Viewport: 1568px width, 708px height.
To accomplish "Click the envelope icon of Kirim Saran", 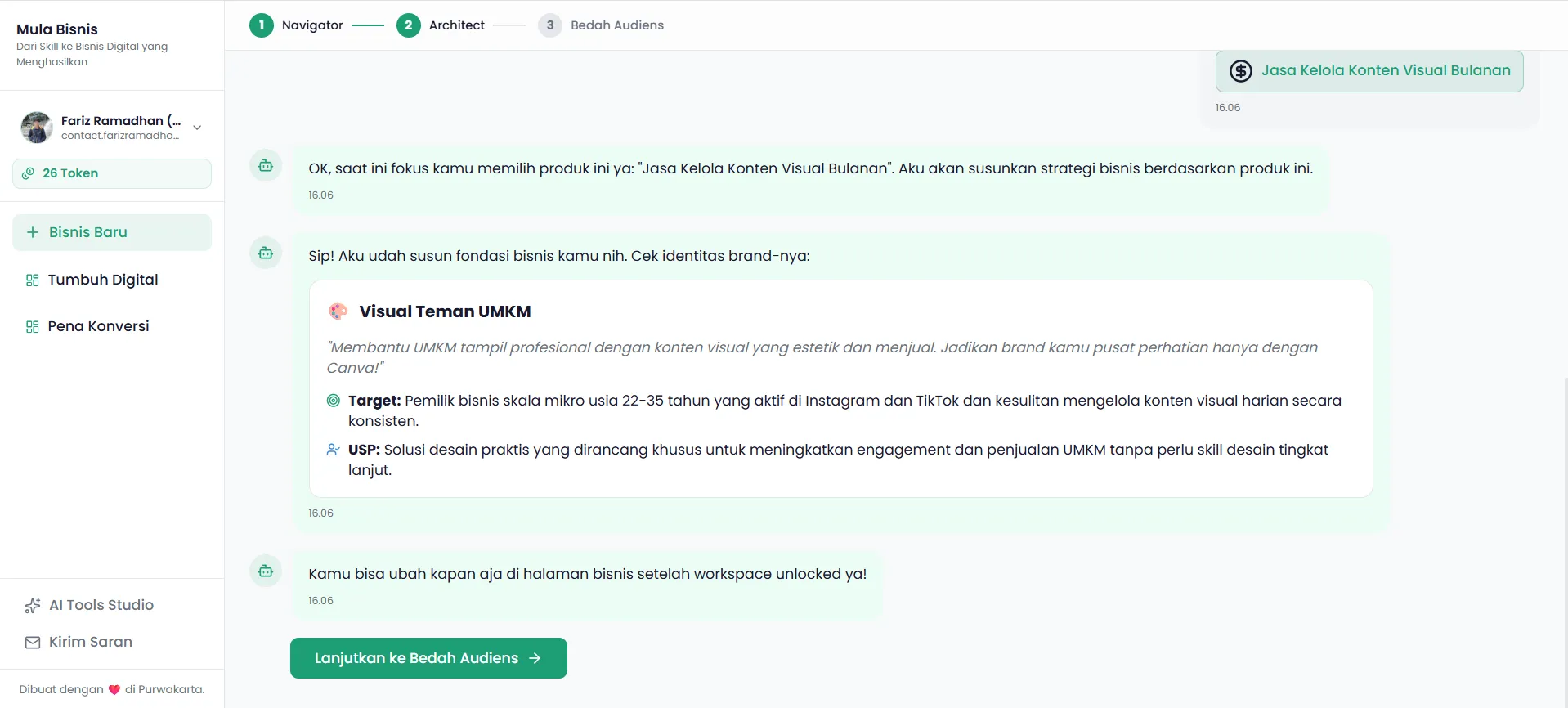I will click(x=33, y=643).
